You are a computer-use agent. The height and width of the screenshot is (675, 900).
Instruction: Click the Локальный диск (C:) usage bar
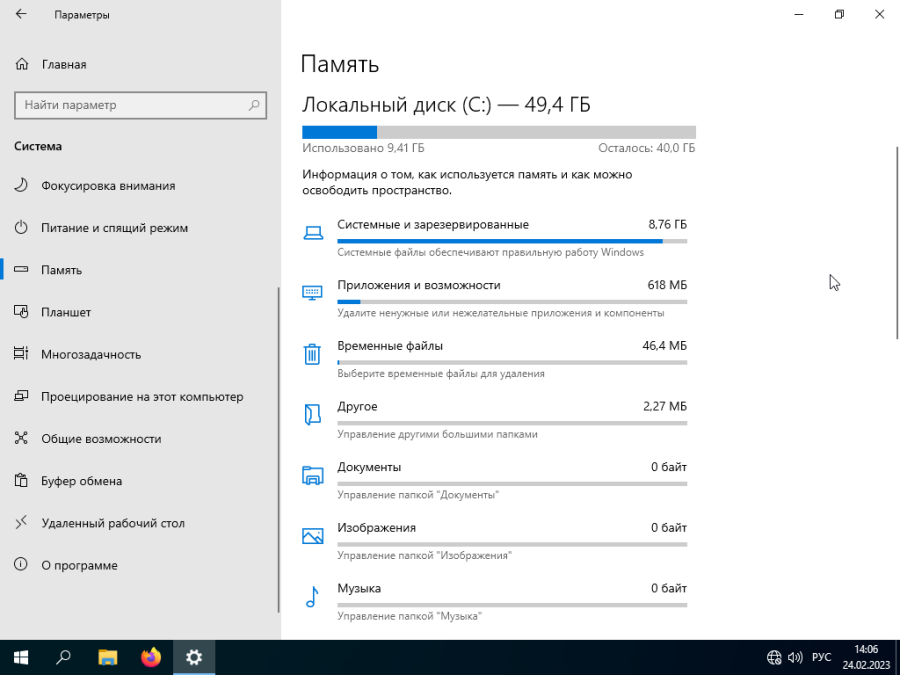pos(499,132)
